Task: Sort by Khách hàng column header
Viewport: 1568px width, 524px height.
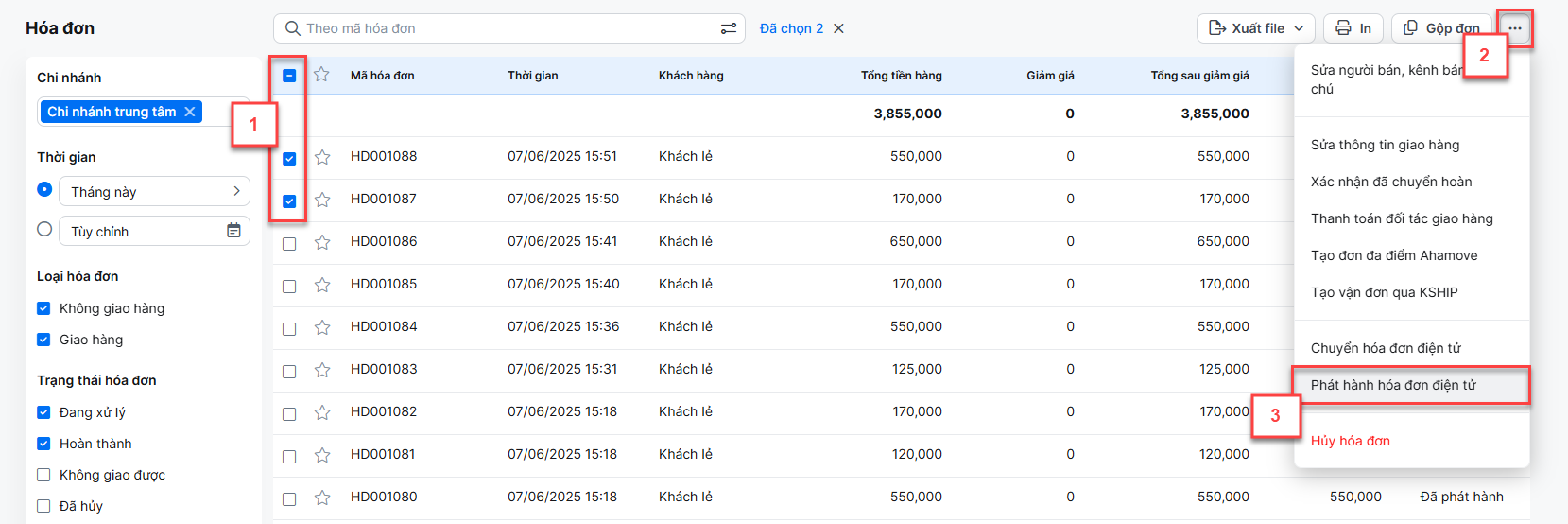Action: [691, 76]
